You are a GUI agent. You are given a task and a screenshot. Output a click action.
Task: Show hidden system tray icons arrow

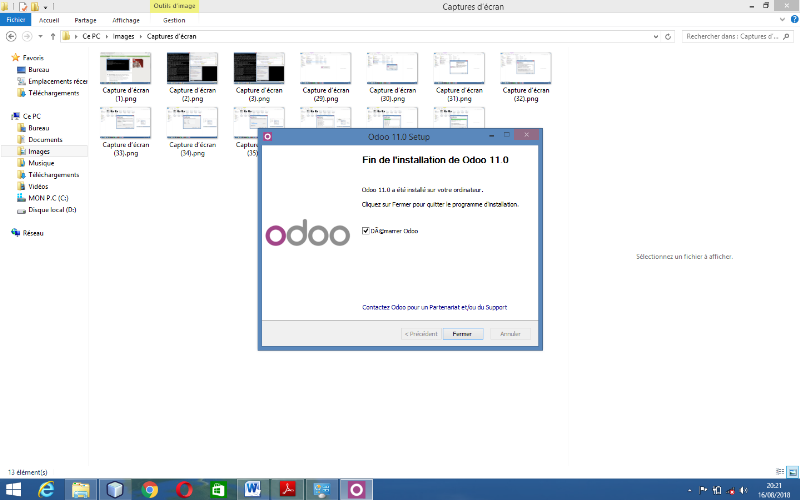pos(690,490)
